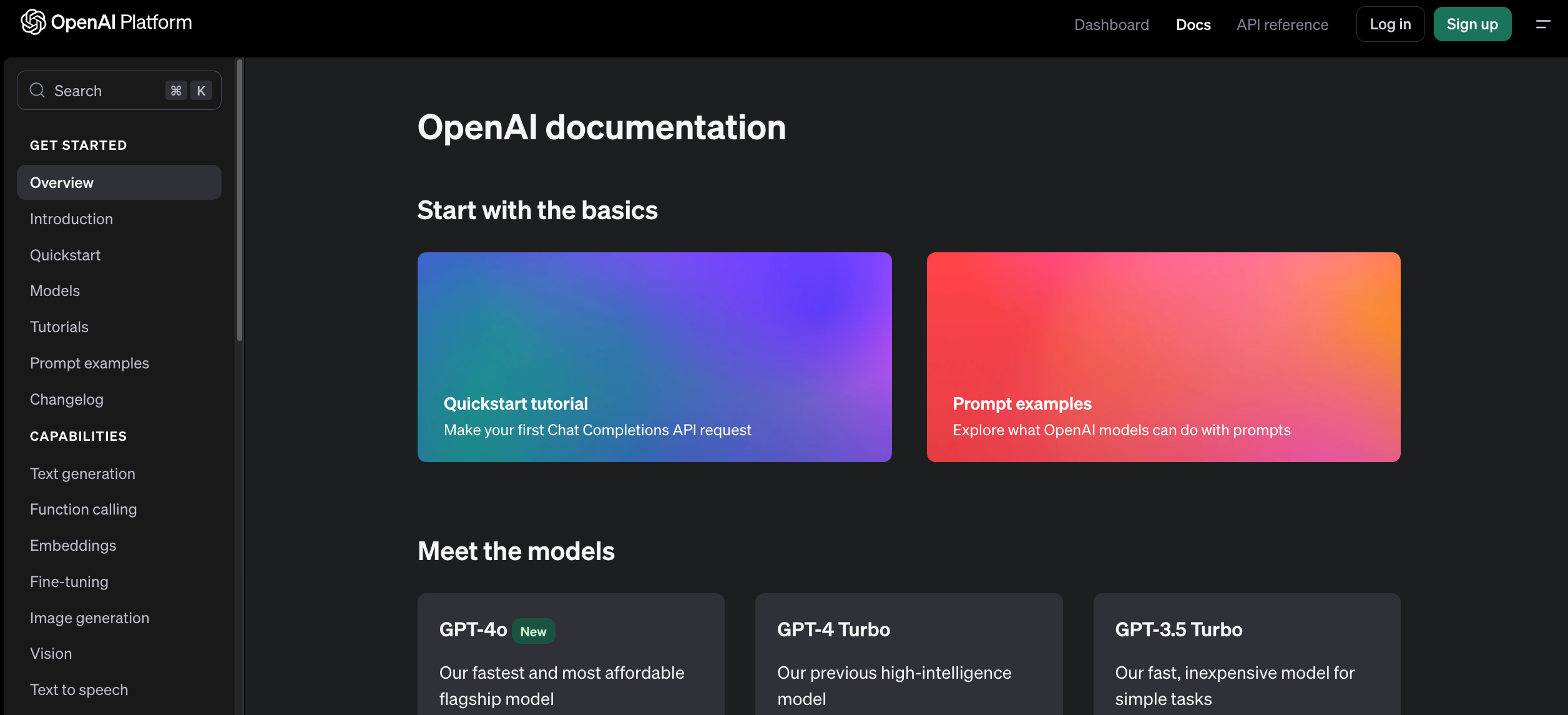1568x715 pixels.
Task: Open Changelog from sidebar
Action: pyautogui.click(x=67, y=400)
